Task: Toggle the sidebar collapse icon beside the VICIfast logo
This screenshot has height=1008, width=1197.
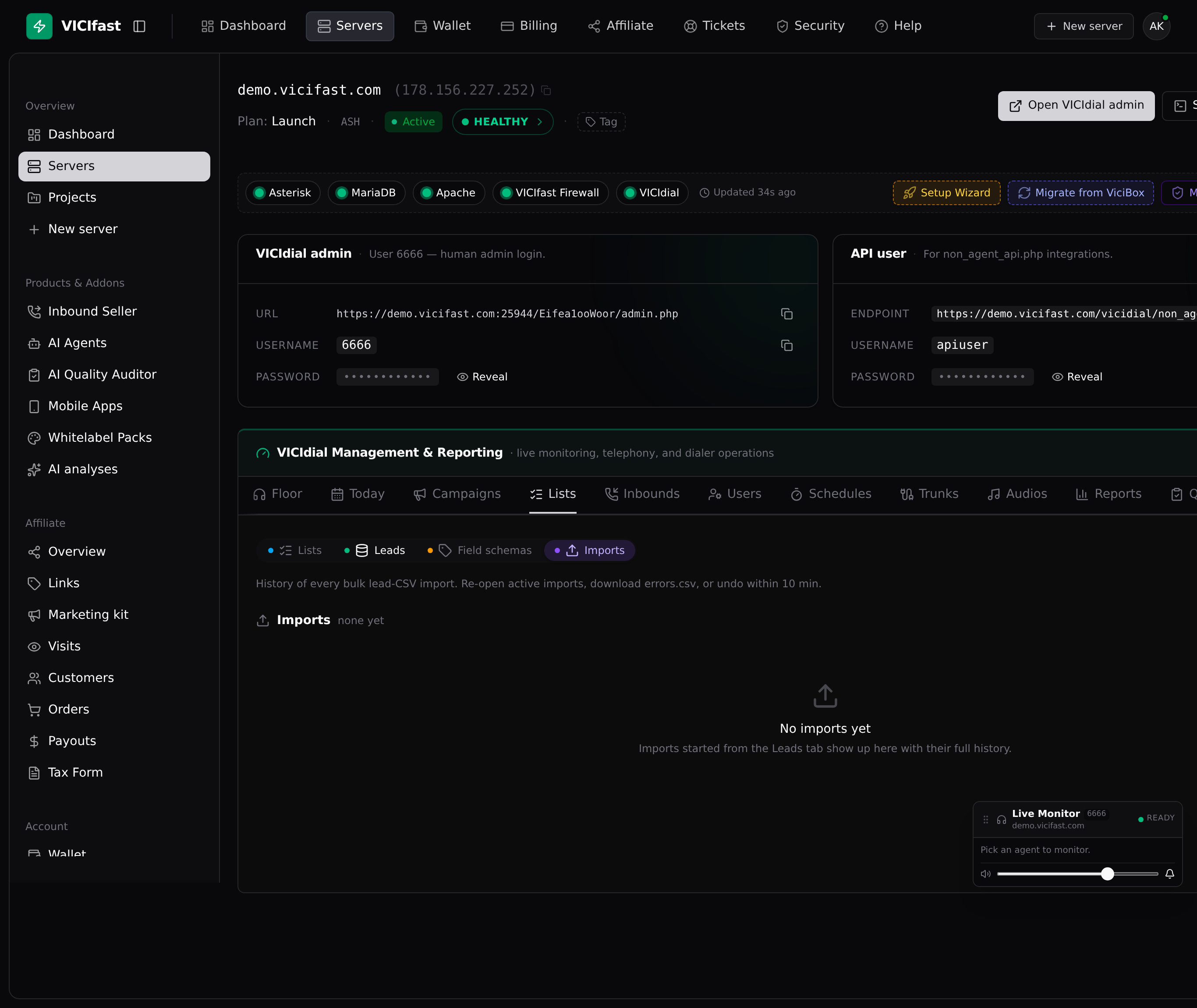Action: (139, 26)
